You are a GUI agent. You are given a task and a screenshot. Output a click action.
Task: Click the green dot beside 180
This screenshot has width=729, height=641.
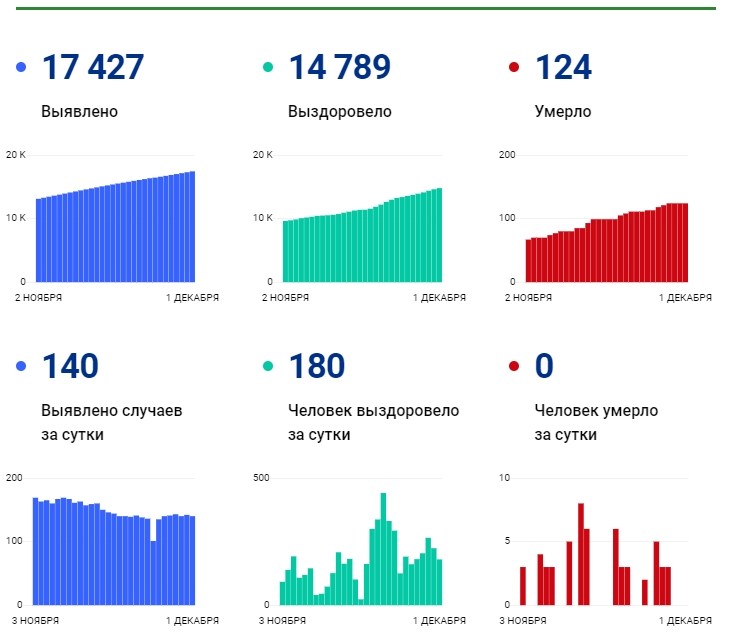[268, 366]
